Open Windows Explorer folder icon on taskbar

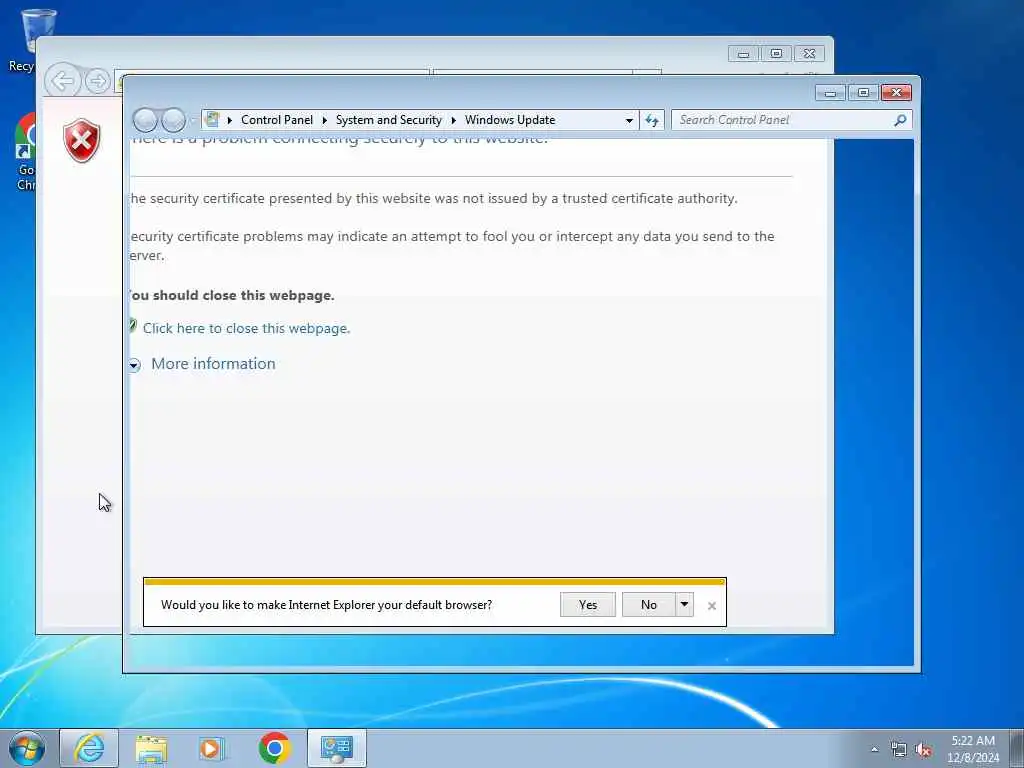151,748
